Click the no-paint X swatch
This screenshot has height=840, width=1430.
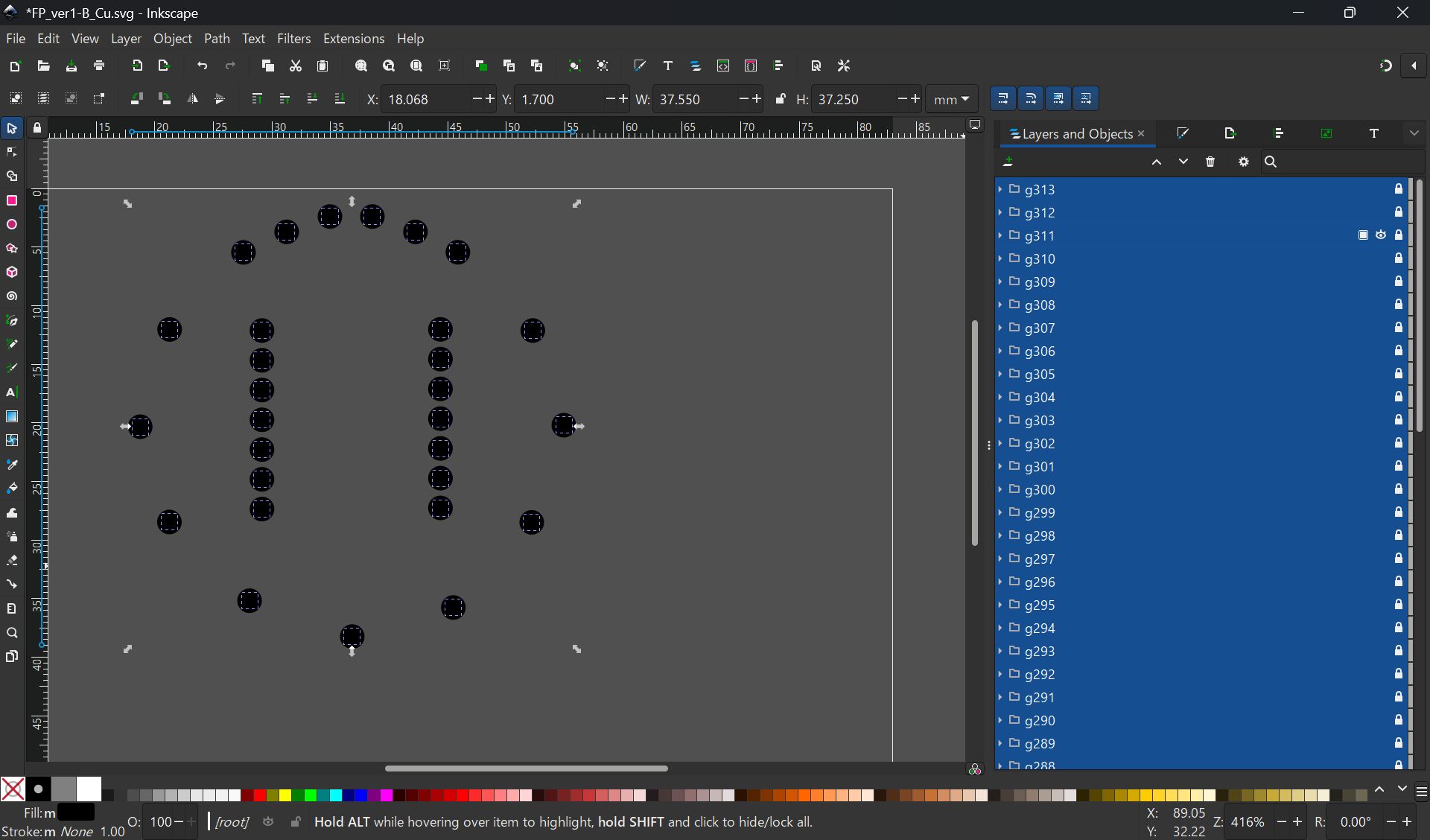click(13, 789)
